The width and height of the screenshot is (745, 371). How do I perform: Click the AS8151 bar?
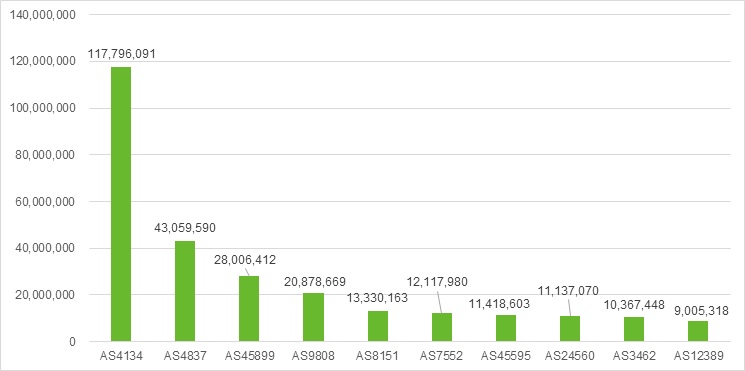378,326
